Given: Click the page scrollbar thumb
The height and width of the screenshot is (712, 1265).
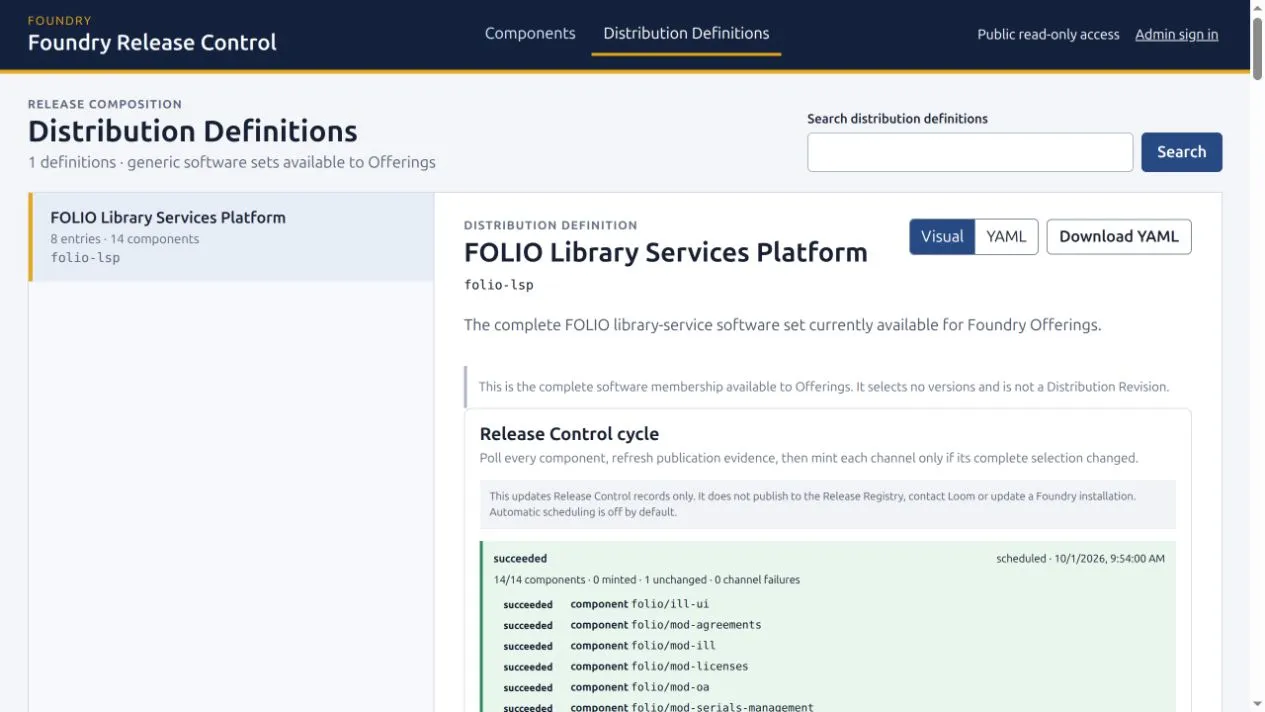Looking at the screenshot, I should [x=1257, y=48].
